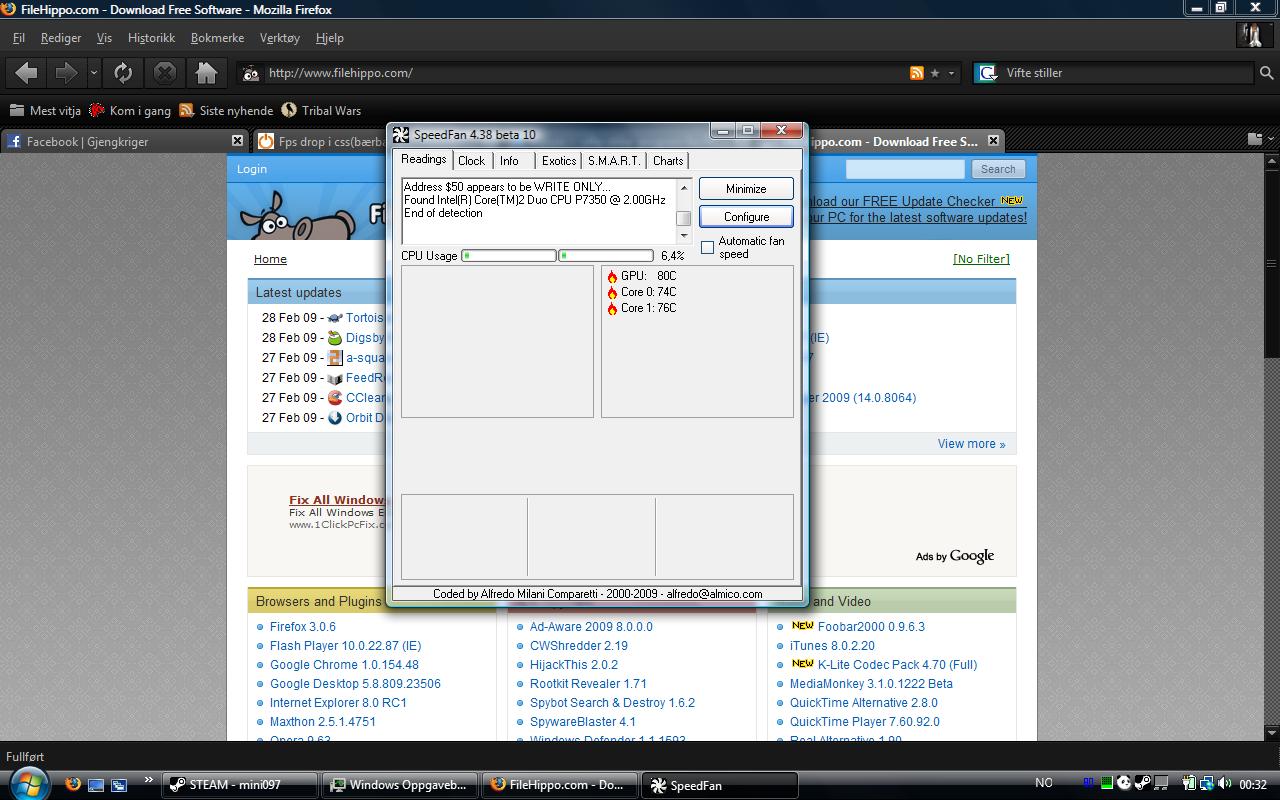Open Tribal Wars bookmark

[x=321, y=110]
